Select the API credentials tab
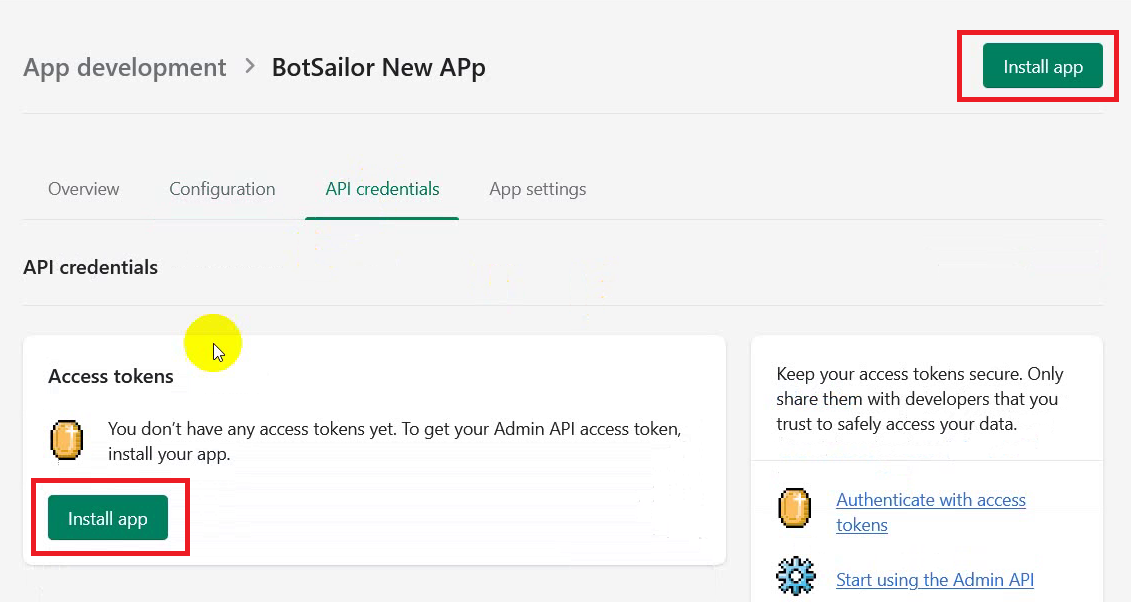This screenshot has height=602, width=1131. 382,189
